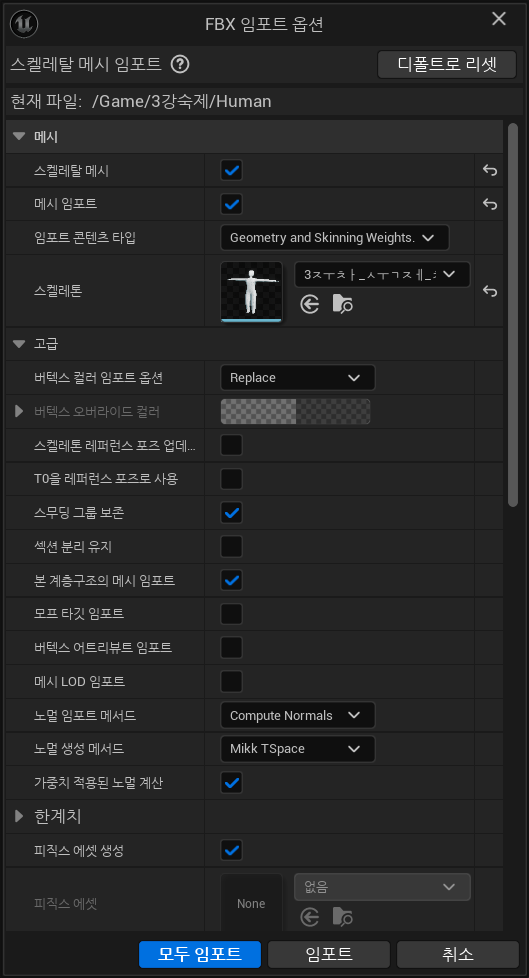Reset 스켈레탈 메시 to default arrow

[490, 170]
